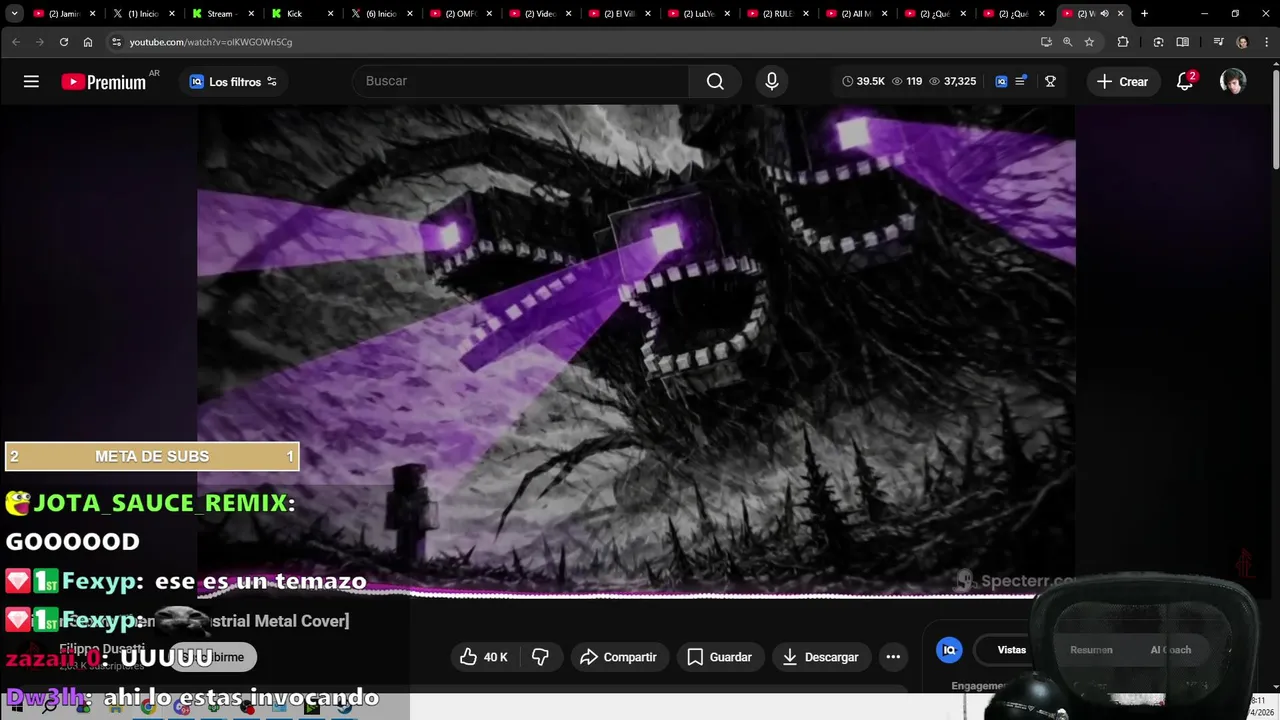Click the install app icon in address bar

(1046, 42)
